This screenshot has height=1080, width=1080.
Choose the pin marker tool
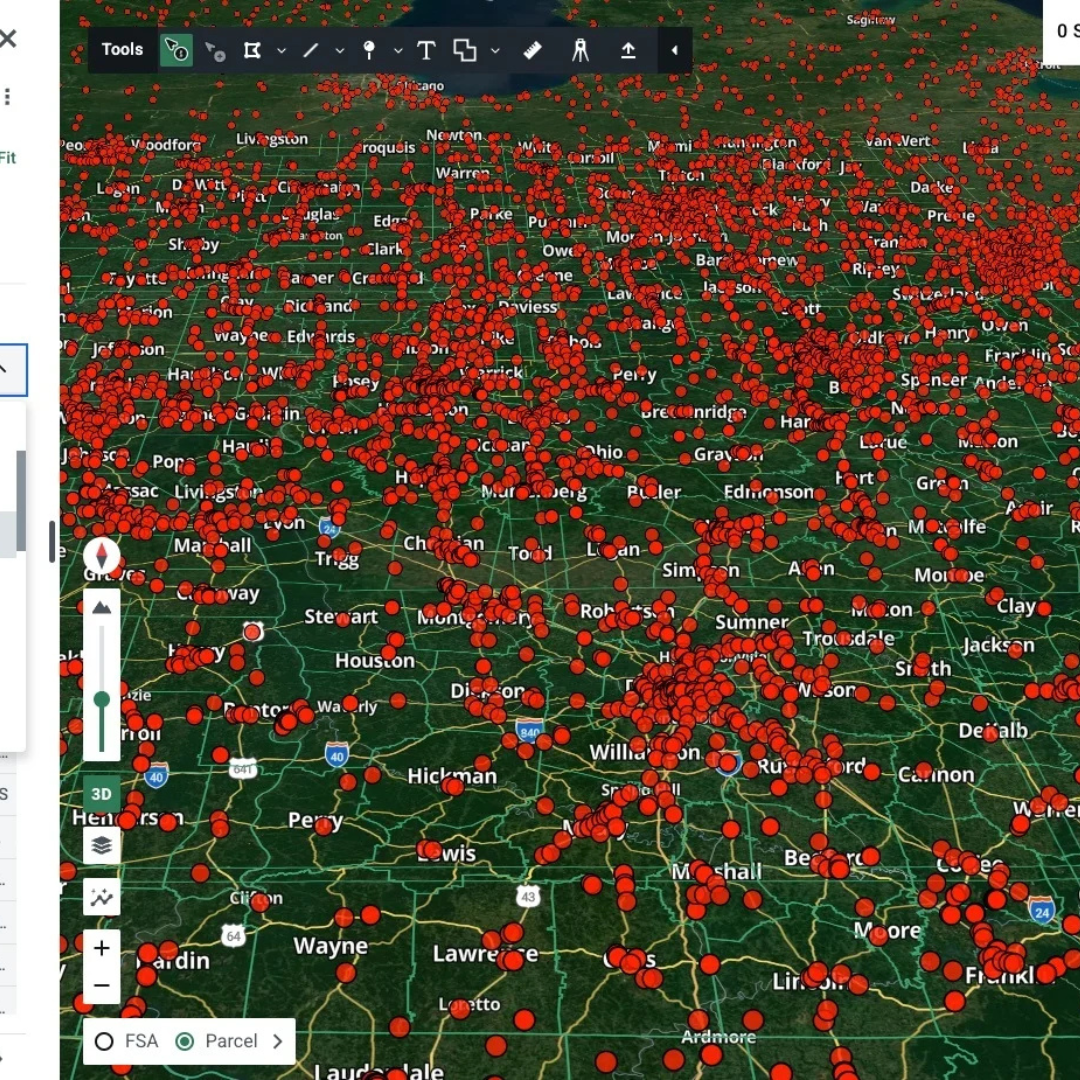369,50
